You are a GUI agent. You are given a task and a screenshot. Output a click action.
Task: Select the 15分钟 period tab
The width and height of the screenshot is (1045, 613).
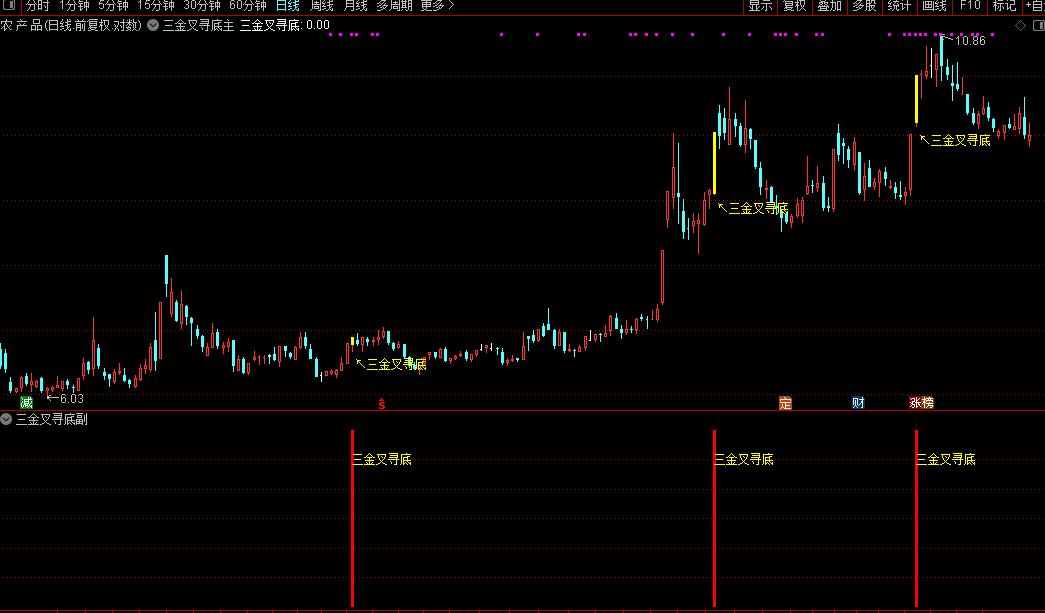156,7
